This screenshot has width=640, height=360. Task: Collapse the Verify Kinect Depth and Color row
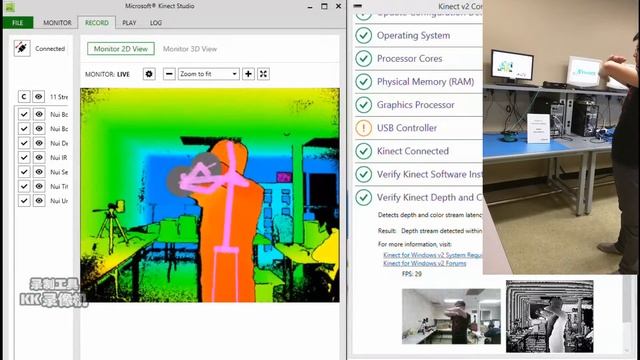(x=418, y=198)
